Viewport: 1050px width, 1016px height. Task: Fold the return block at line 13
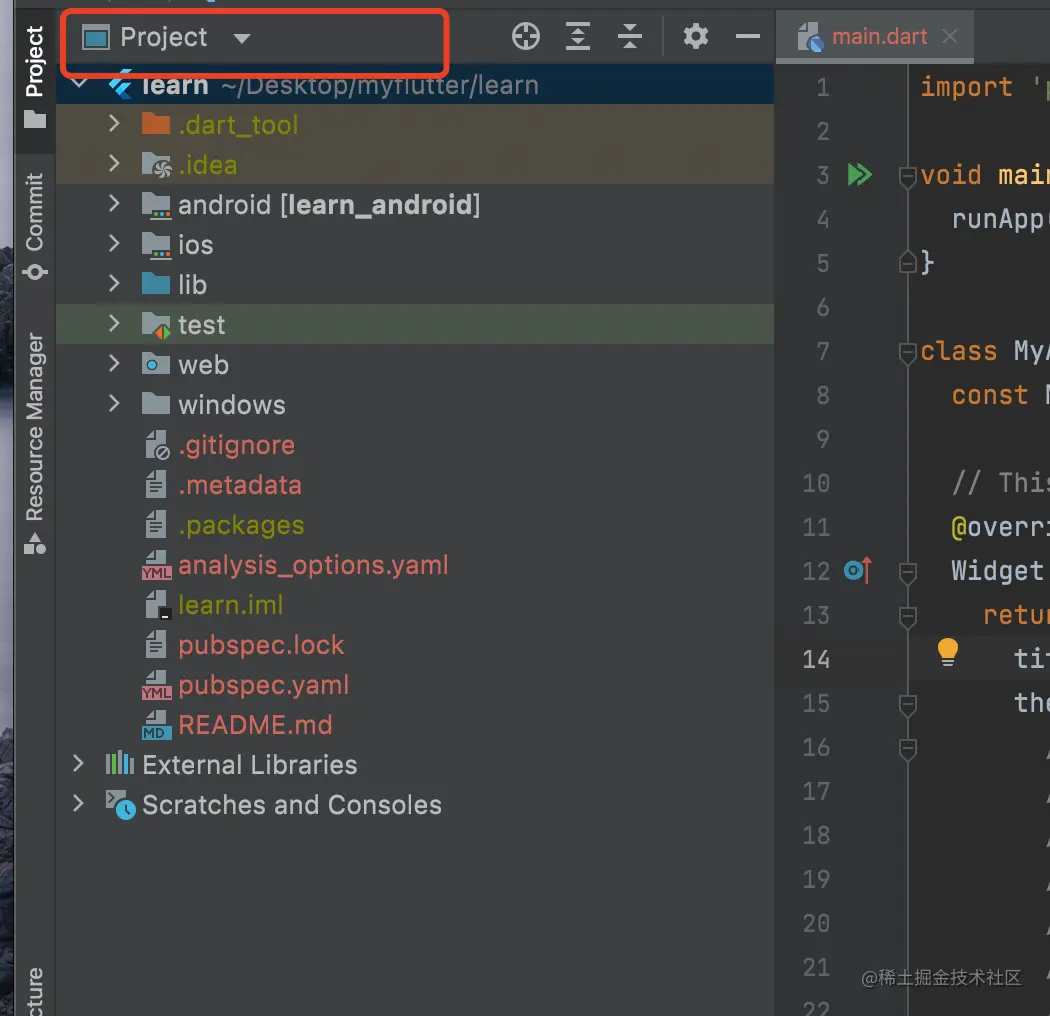907,618
